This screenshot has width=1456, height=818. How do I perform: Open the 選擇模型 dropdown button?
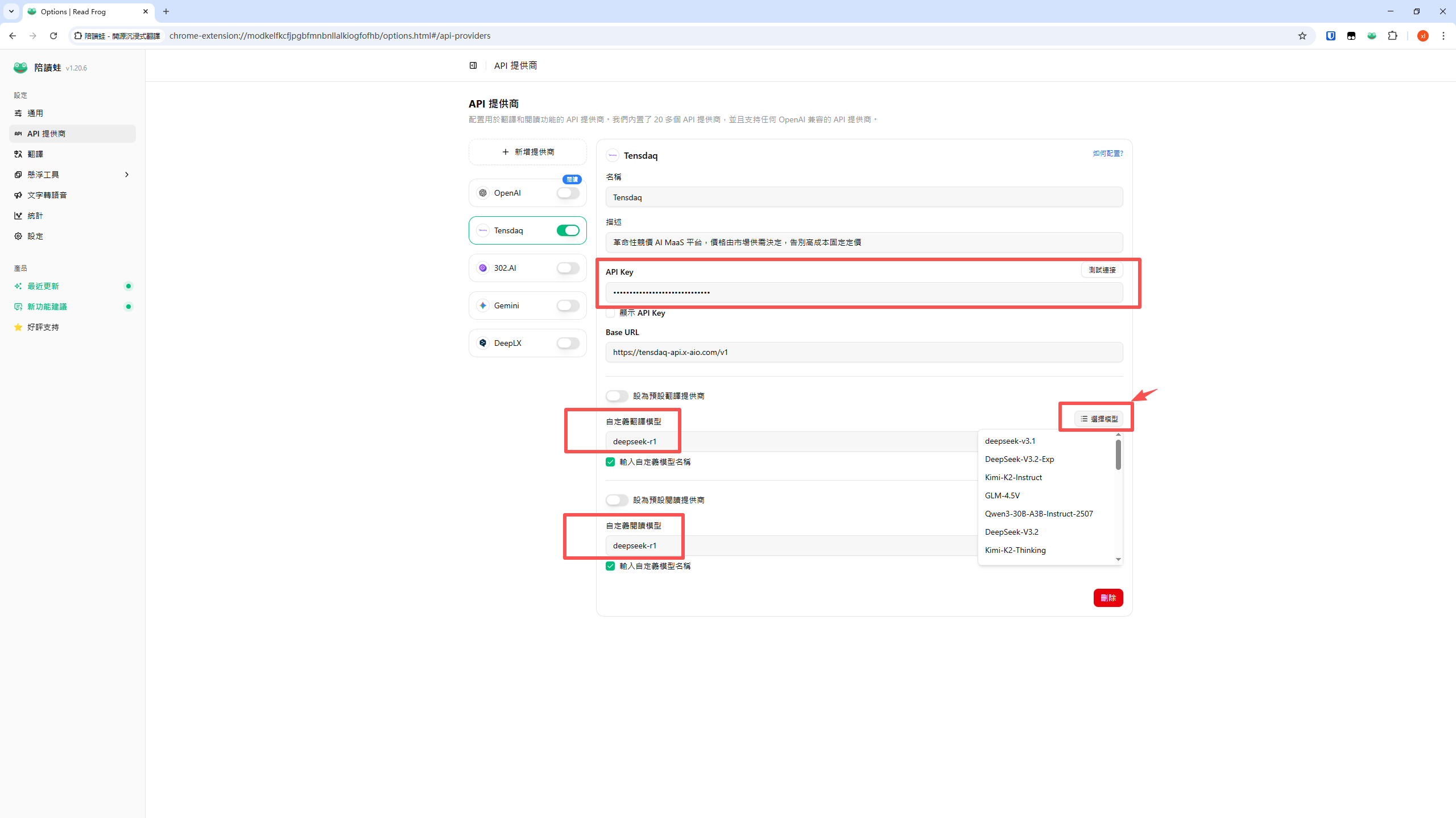(x=1098, y=419)
